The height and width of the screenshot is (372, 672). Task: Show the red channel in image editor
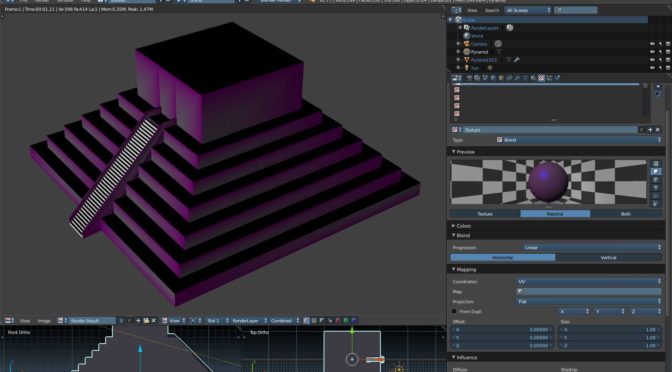click(338, 321)
